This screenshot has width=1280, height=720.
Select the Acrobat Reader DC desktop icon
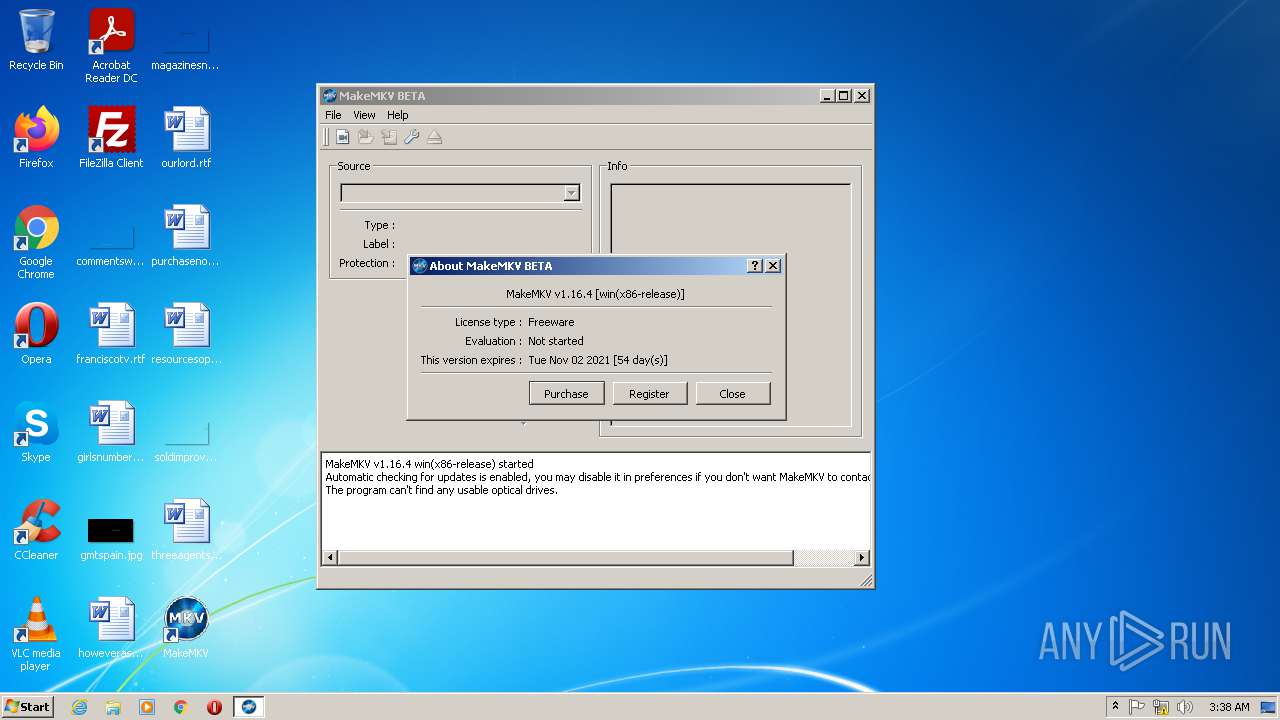click(111, 46)
